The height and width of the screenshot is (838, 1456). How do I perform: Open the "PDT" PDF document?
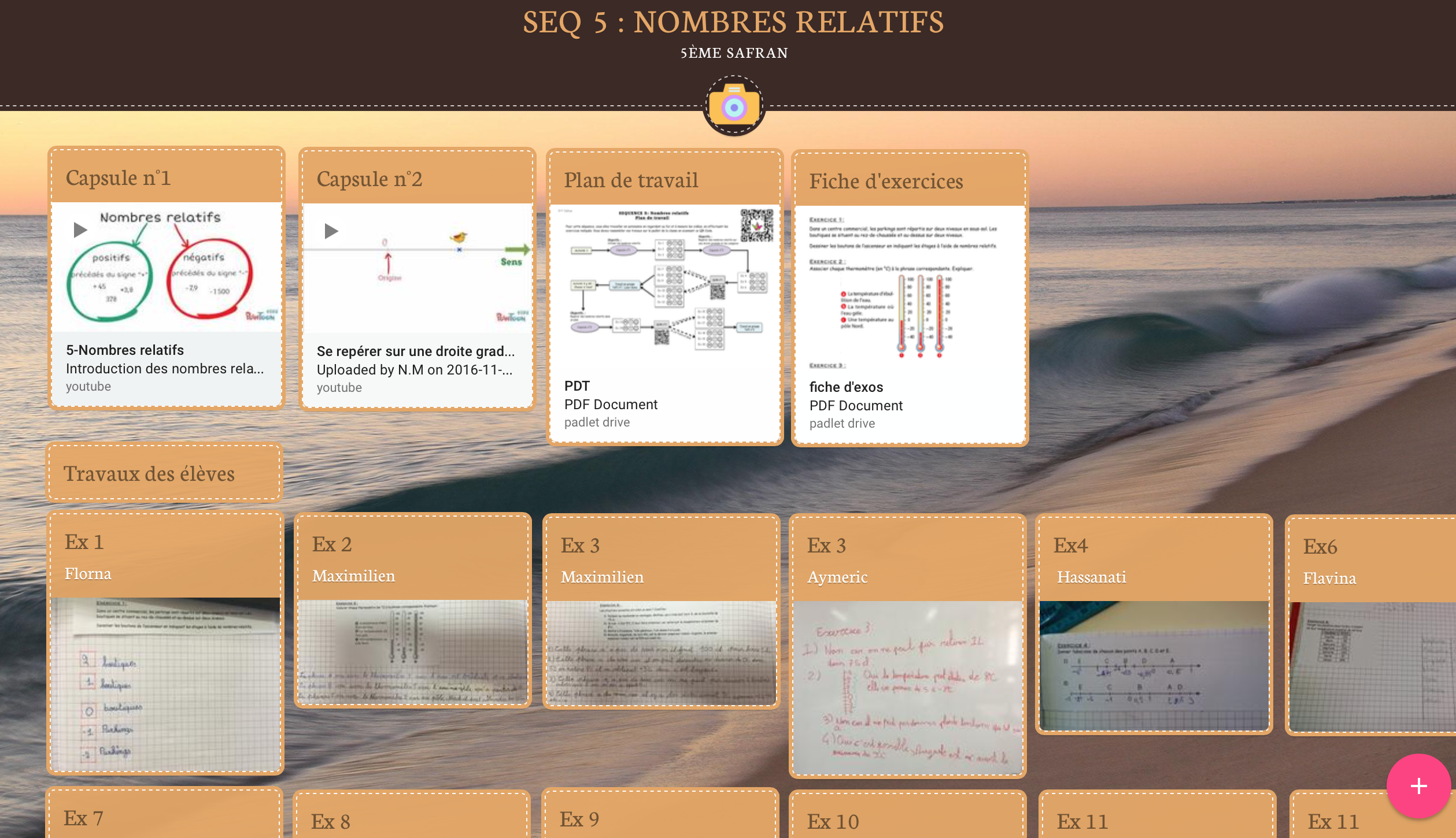(577, 387)
